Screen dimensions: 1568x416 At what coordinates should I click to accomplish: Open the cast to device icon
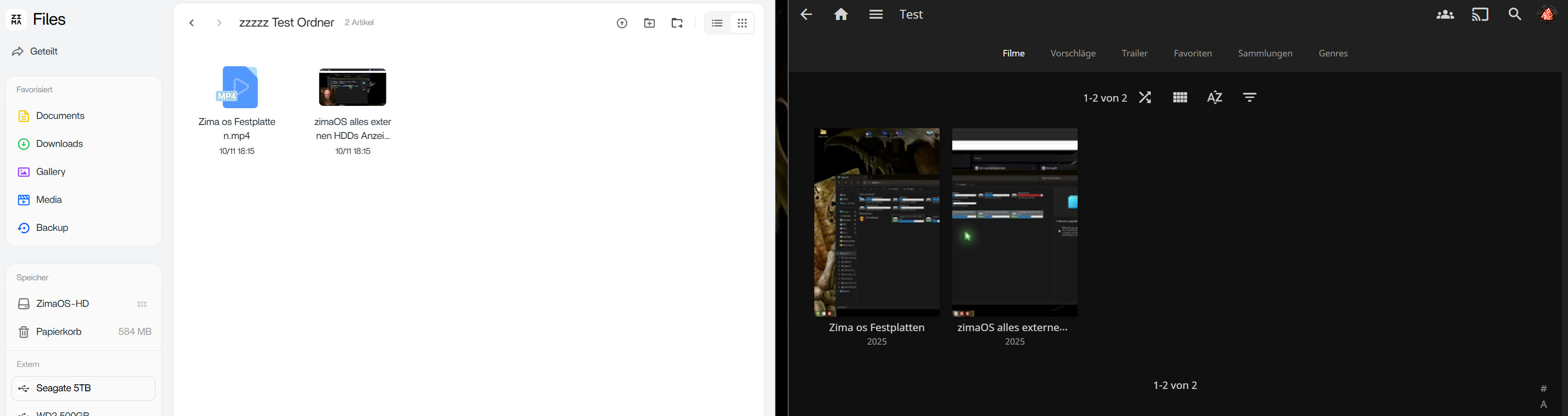1480,14
